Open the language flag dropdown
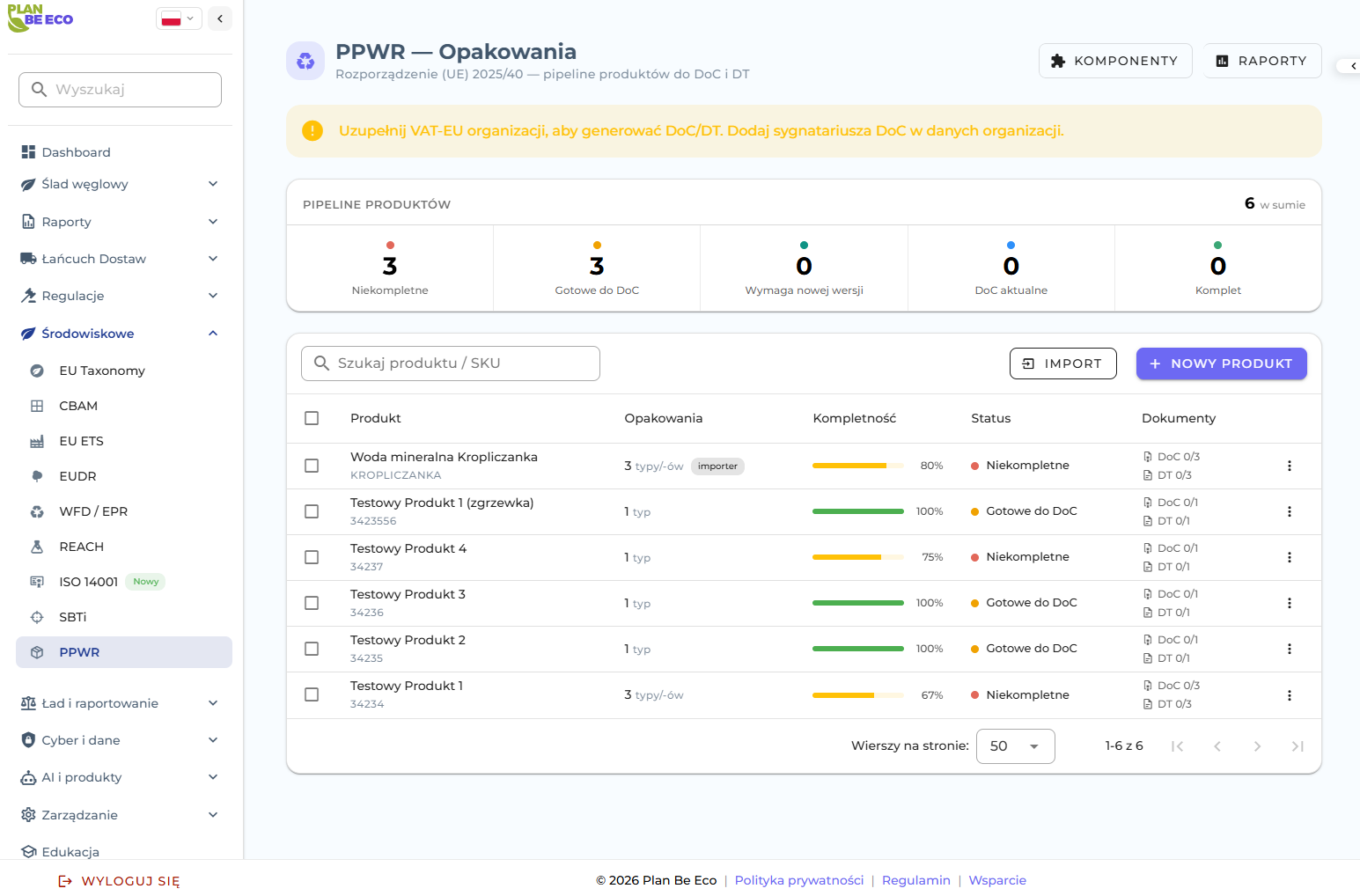Screen dimensions: 1360x896 [179, 18]
